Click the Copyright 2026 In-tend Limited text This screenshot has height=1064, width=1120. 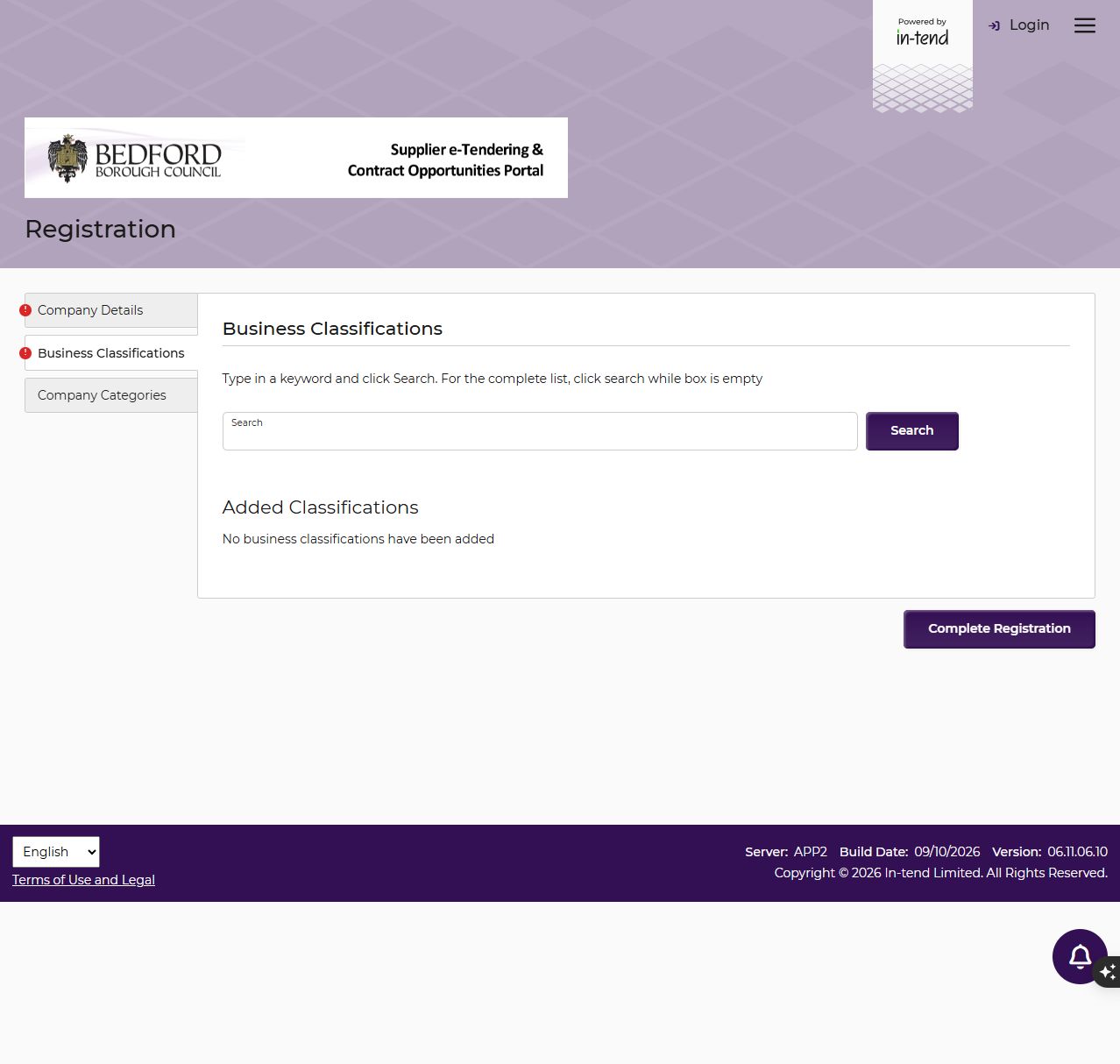941,873
